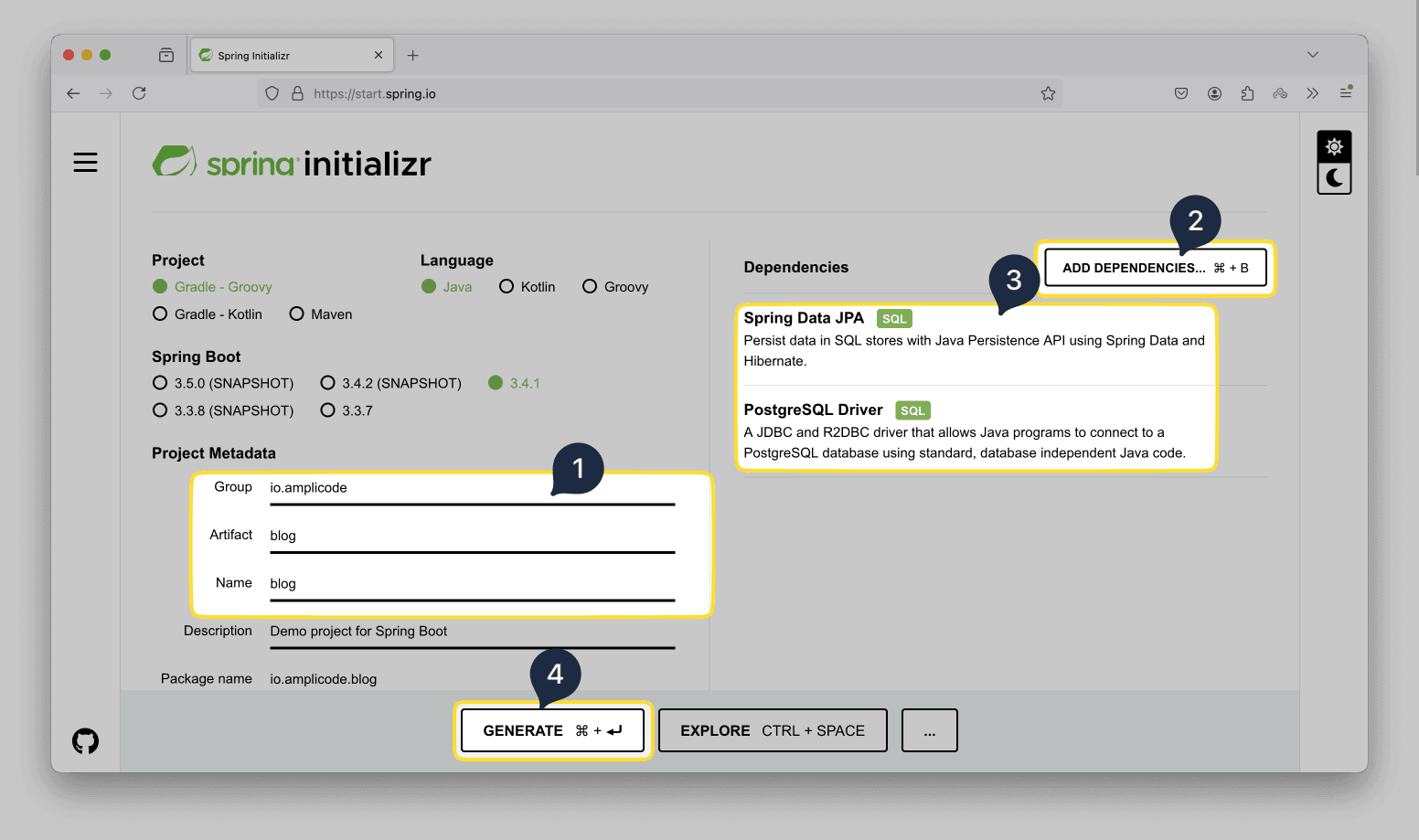Screen dimensions: 1419x840
Task: Open the more options ellipsis button
Action: tap(930, 730)
